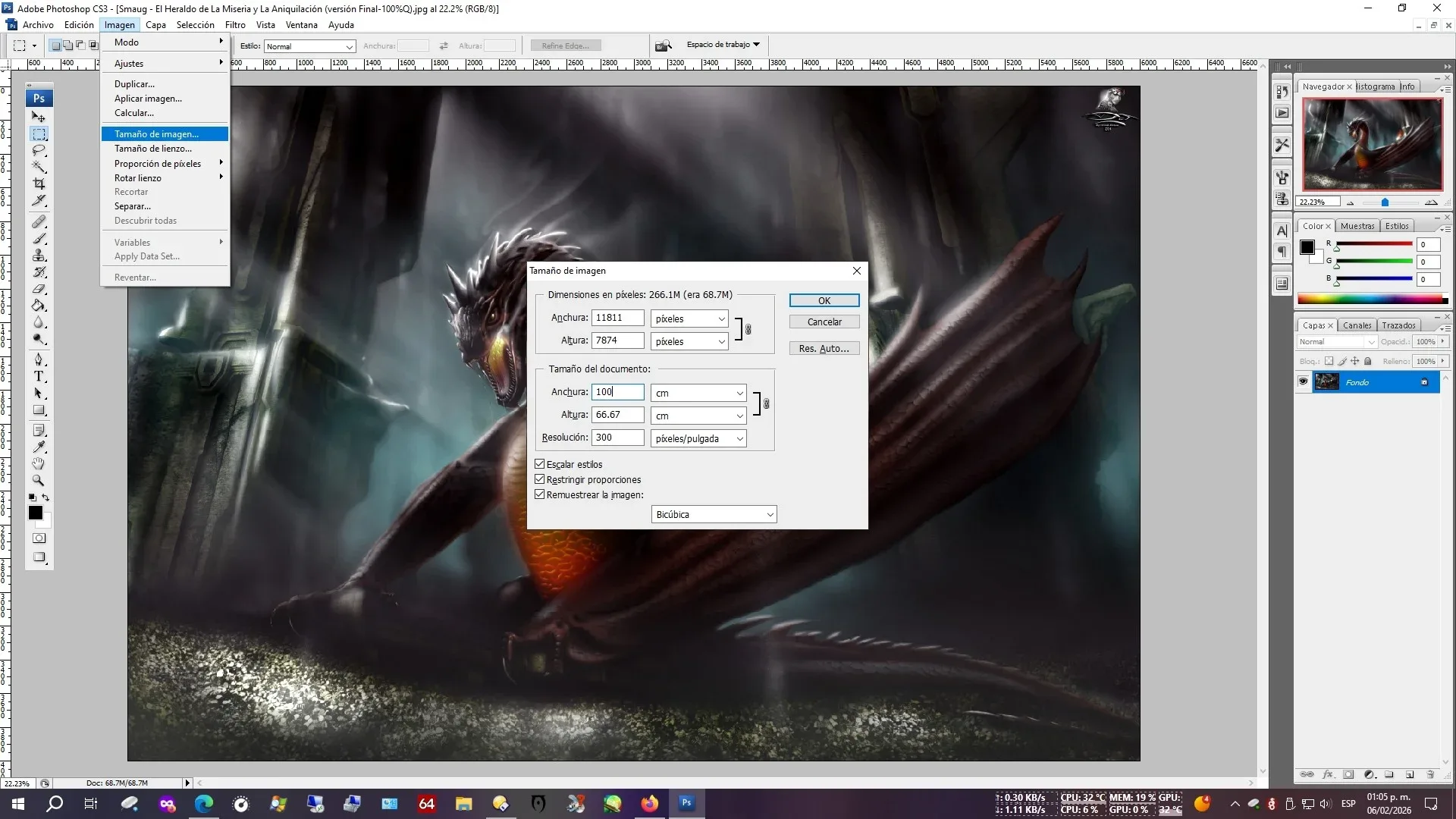
Task: Click the Navigator dragon thumbnail preview
Action: point(1372,144)
